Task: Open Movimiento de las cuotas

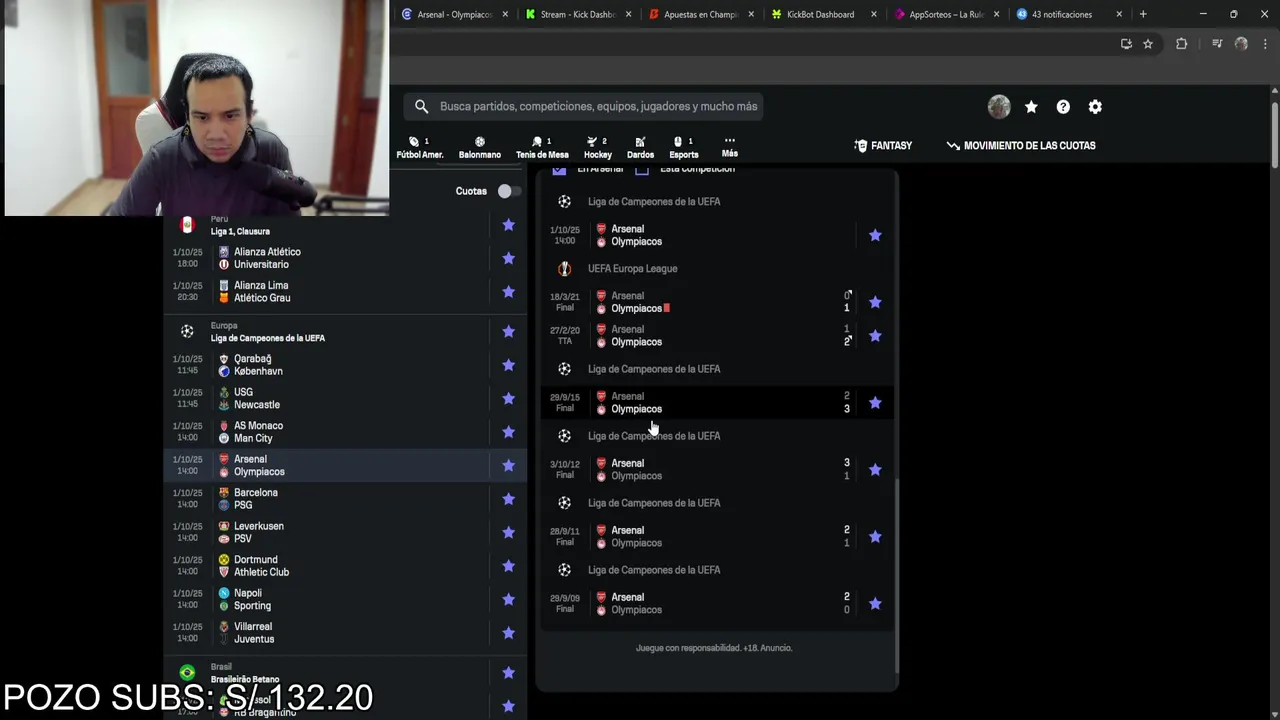Action: coord(1021,145)
